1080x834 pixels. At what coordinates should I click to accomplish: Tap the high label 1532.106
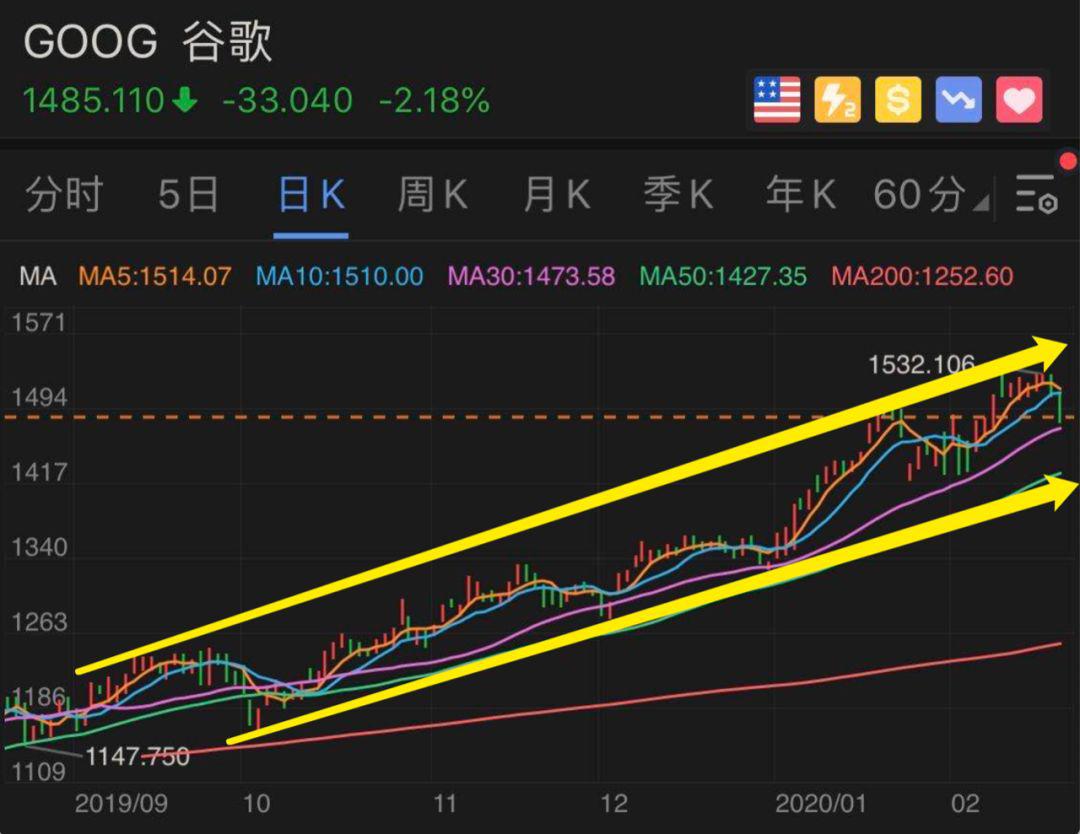pyautogui.click(x=922, y=364)
